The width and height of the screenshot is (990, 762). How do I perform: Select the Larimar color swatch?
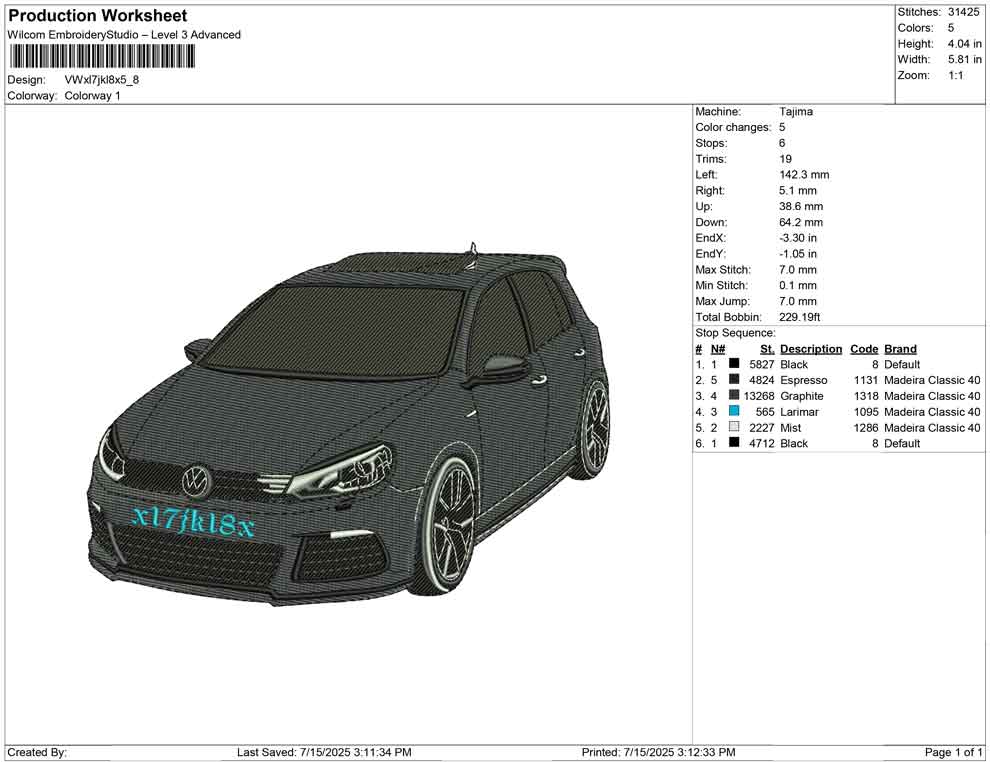[734, 412]
